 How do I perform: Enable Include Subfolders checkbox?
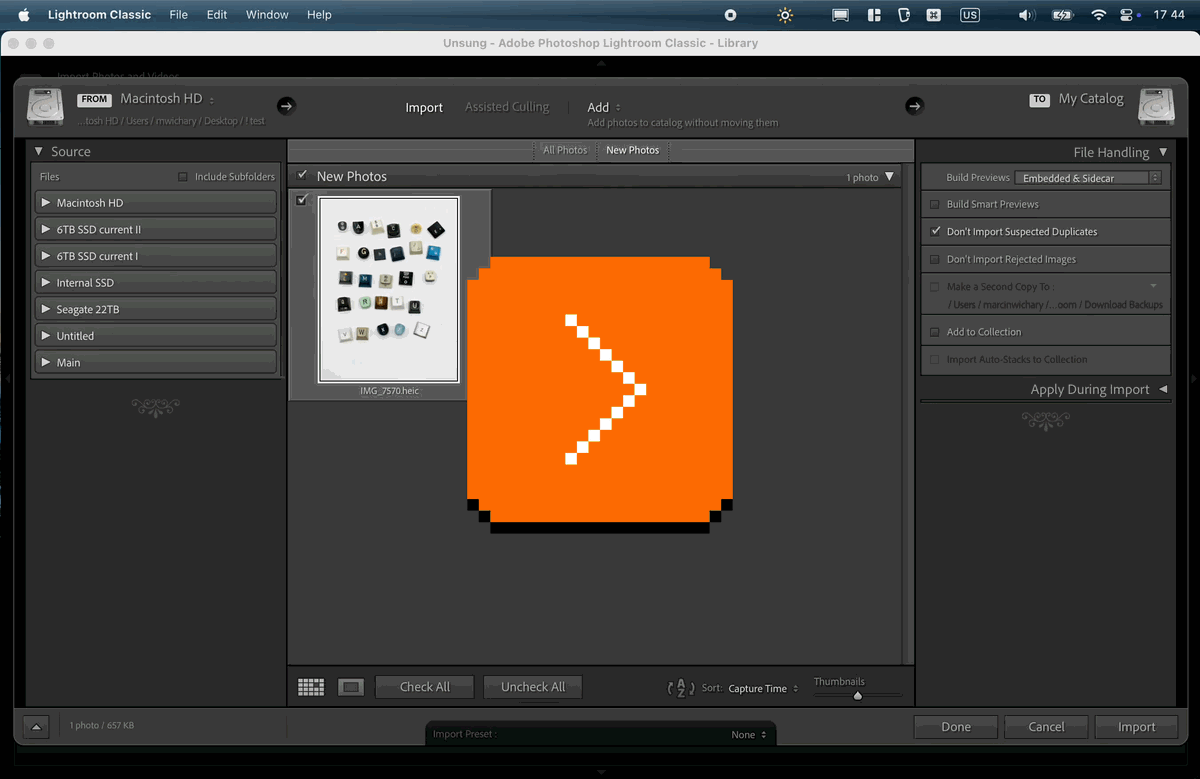point(182,177)
